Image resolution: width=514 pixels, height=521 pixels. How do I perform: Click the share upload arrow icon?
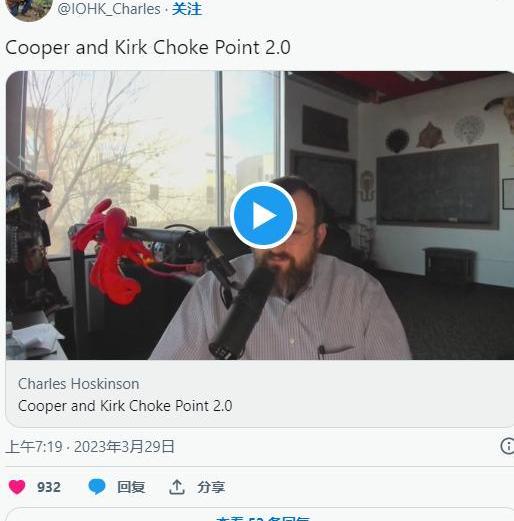click(177, 487)
